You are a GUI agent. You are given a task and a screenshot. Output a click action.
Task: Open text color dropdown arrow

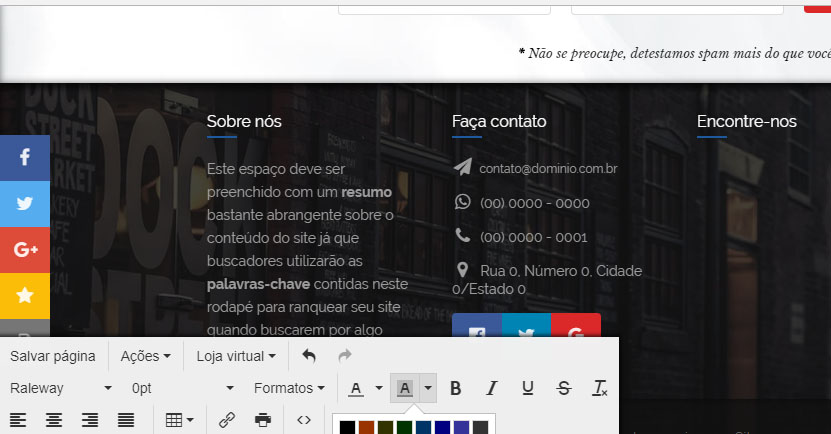[x=379, y=388]
